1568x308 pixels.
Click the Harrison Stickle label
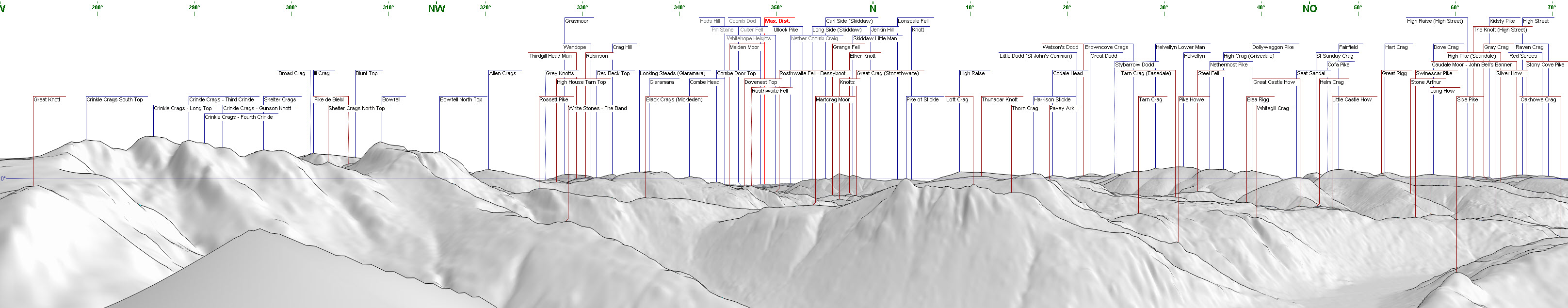coord(1052,99)
